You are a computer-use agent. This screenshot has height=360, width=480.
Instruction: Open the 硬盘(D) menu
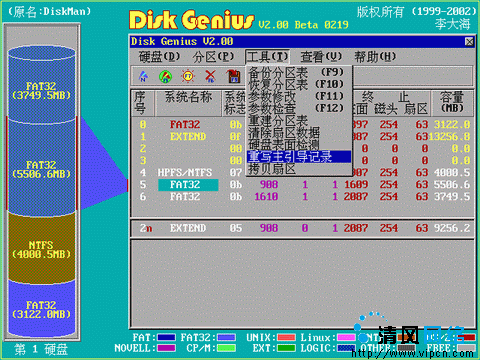(x=159, y=57)
